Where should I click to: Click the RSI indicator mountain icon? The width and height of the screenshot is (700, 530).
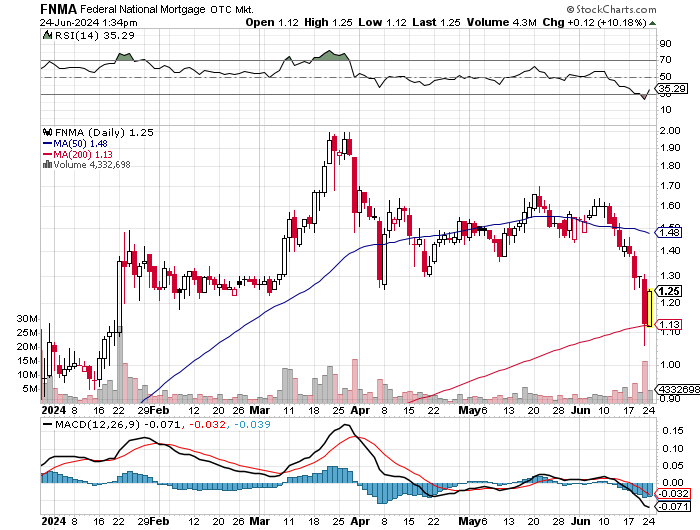click(47, 35)
